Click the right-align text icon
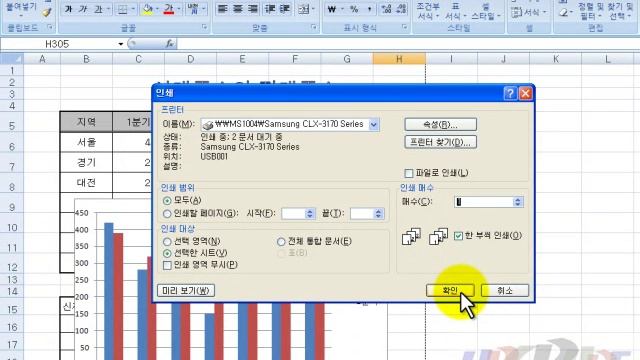Viewport: 640px width, 360px height. click(x=253, y=9)
